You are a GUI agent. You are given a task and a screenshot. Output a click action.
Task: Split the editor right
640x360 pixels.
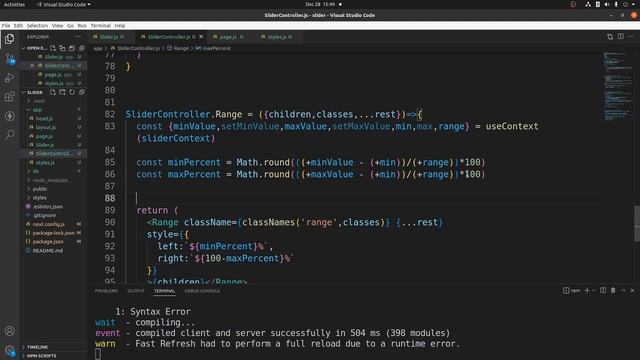coord(620,37)
